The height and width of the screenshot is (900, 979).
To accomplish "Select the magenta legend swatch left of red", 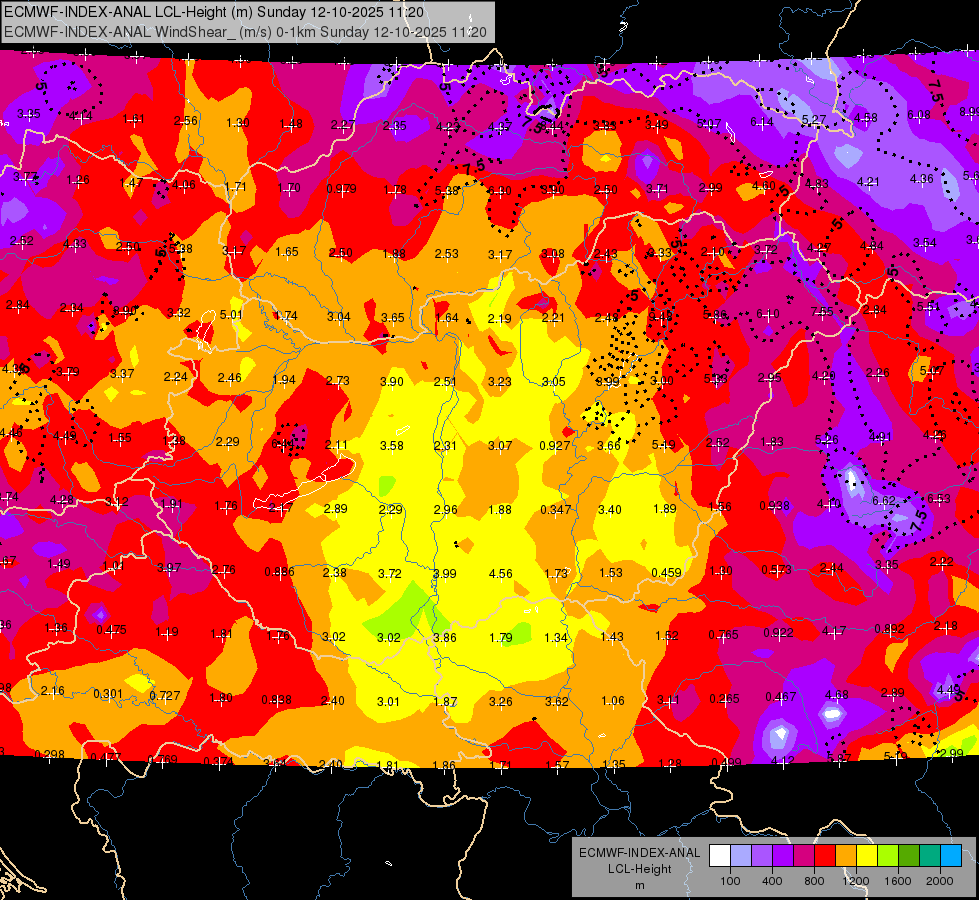I will click(x=804, y=856).
